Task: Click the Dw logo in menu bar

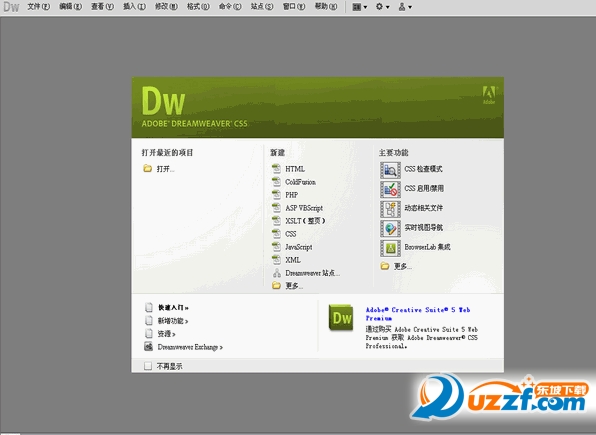Action: (11, 7)
